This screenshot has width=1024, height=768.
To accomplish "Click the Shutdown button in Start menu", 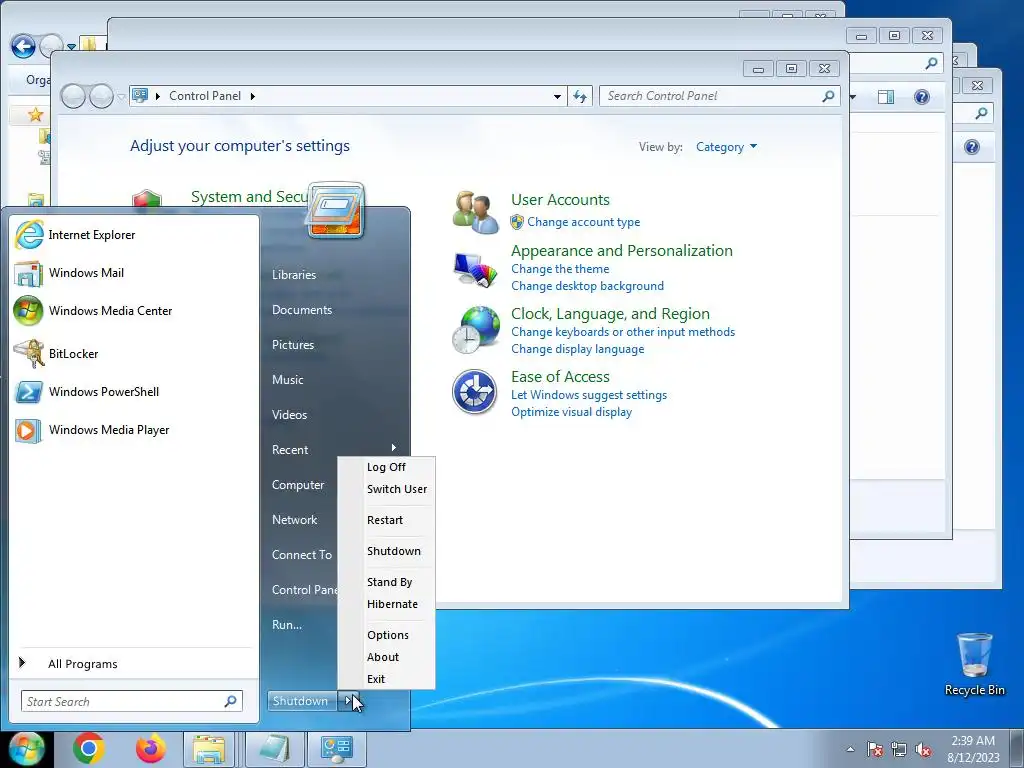I will [x=301, y=701].
